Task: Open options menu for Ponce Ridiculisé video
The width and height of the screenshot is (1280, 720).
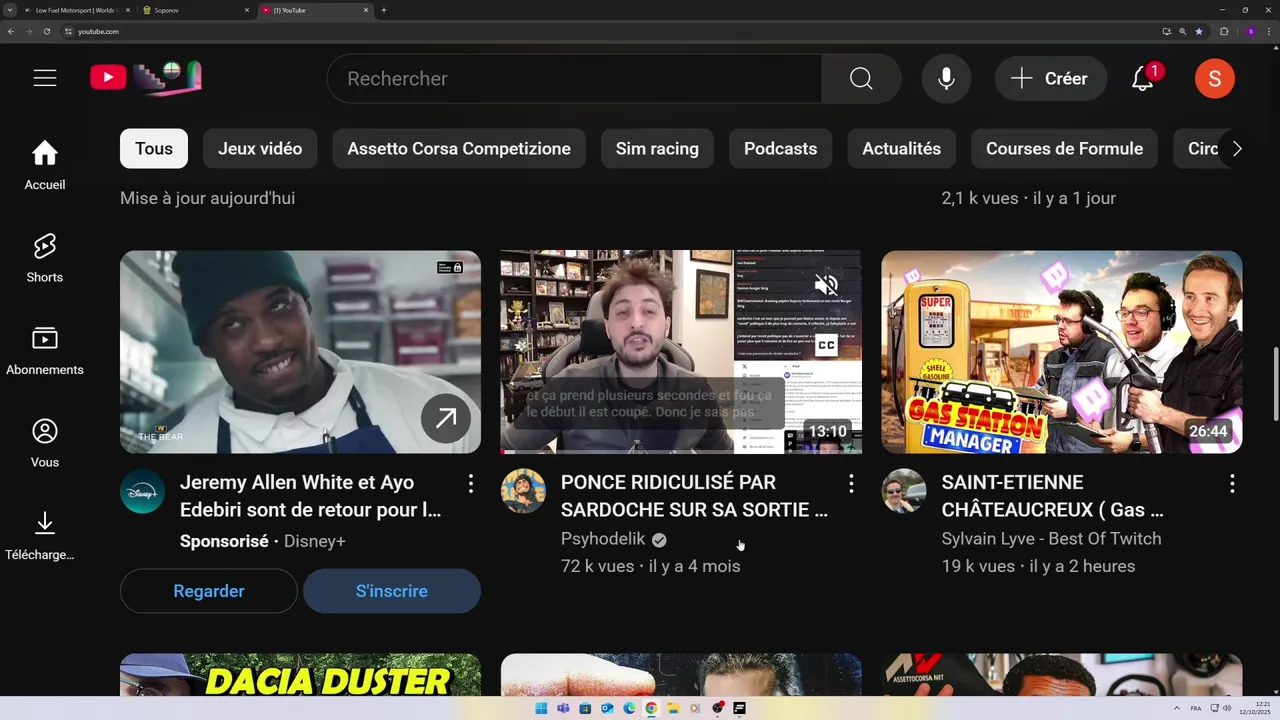Action: pyautogui.click(x=851, y=484)
